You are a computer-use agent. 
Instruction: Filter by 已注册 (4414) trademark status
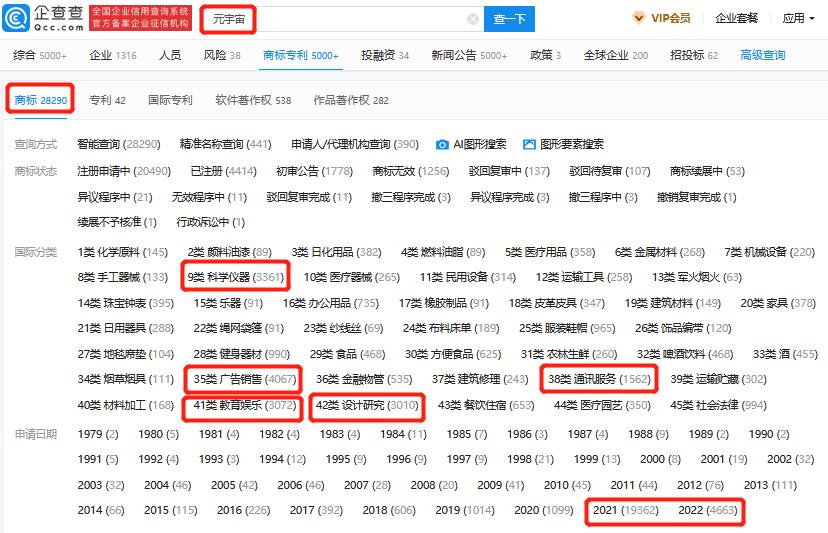(223, 171)
